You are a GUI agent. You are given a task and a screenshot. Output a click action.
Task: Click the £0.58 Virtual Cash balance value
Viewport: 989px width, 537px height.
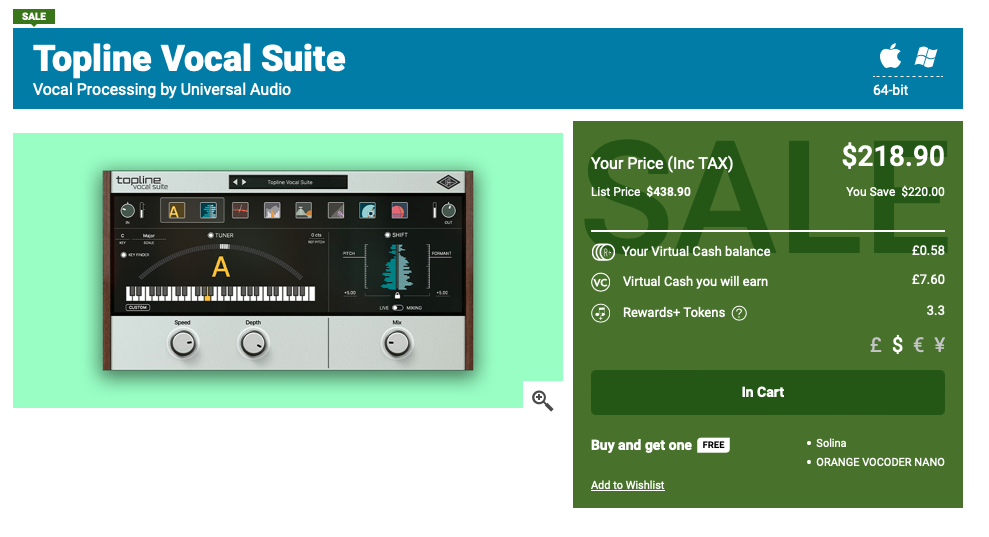(928, 251)
